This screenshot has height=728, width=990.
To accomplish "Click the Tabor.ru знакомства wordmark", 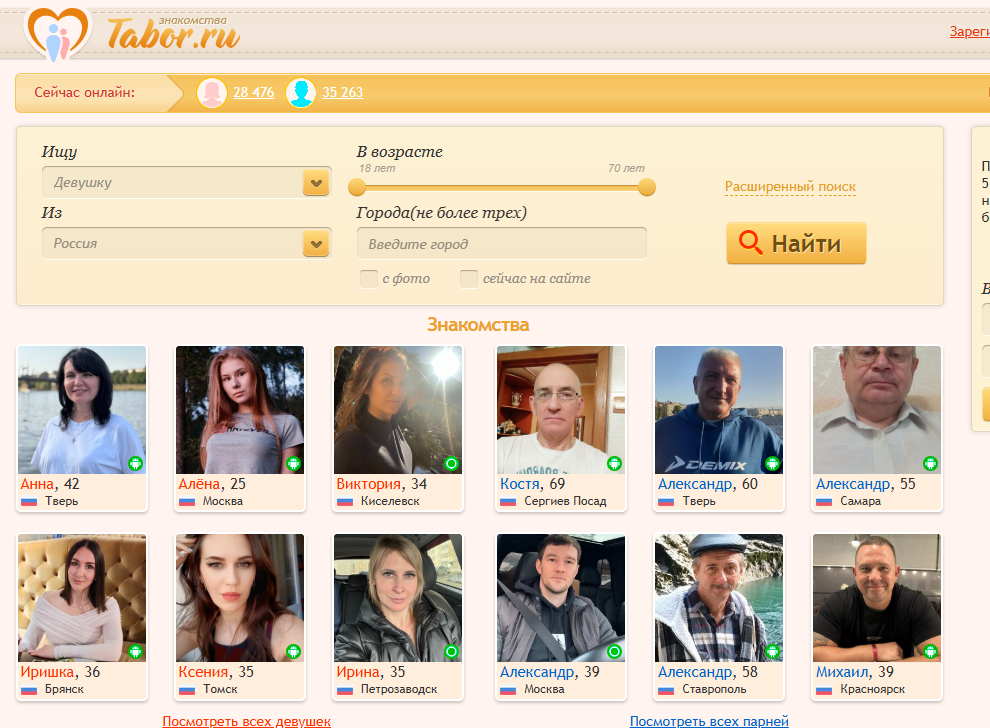I will pyautogui.click(x=174, y=32).
